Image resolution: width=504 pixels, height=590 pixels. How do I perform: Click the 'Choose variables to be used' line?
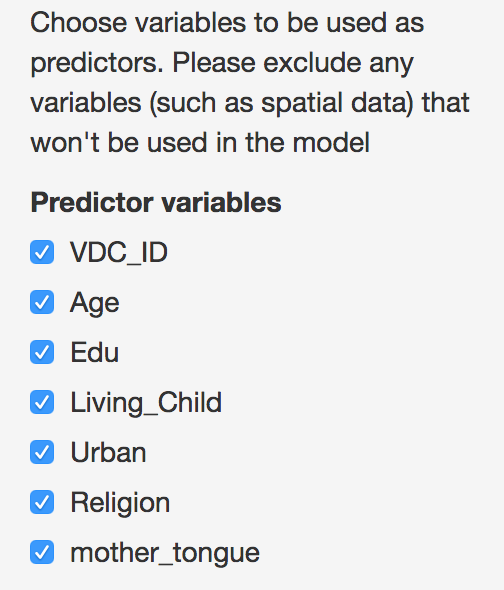pyautogui.click(x=227, y=23)
